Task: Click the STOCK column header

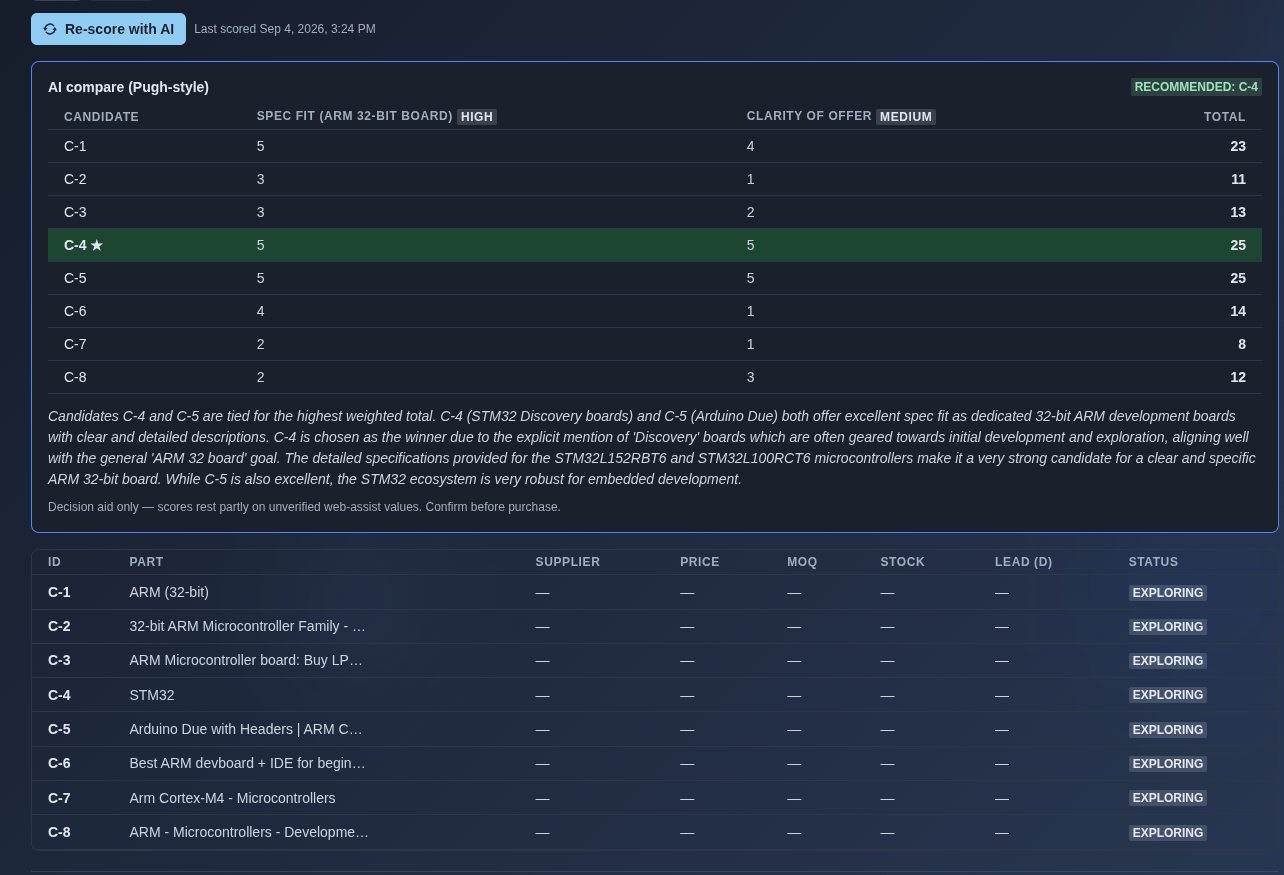Action: 903,562
